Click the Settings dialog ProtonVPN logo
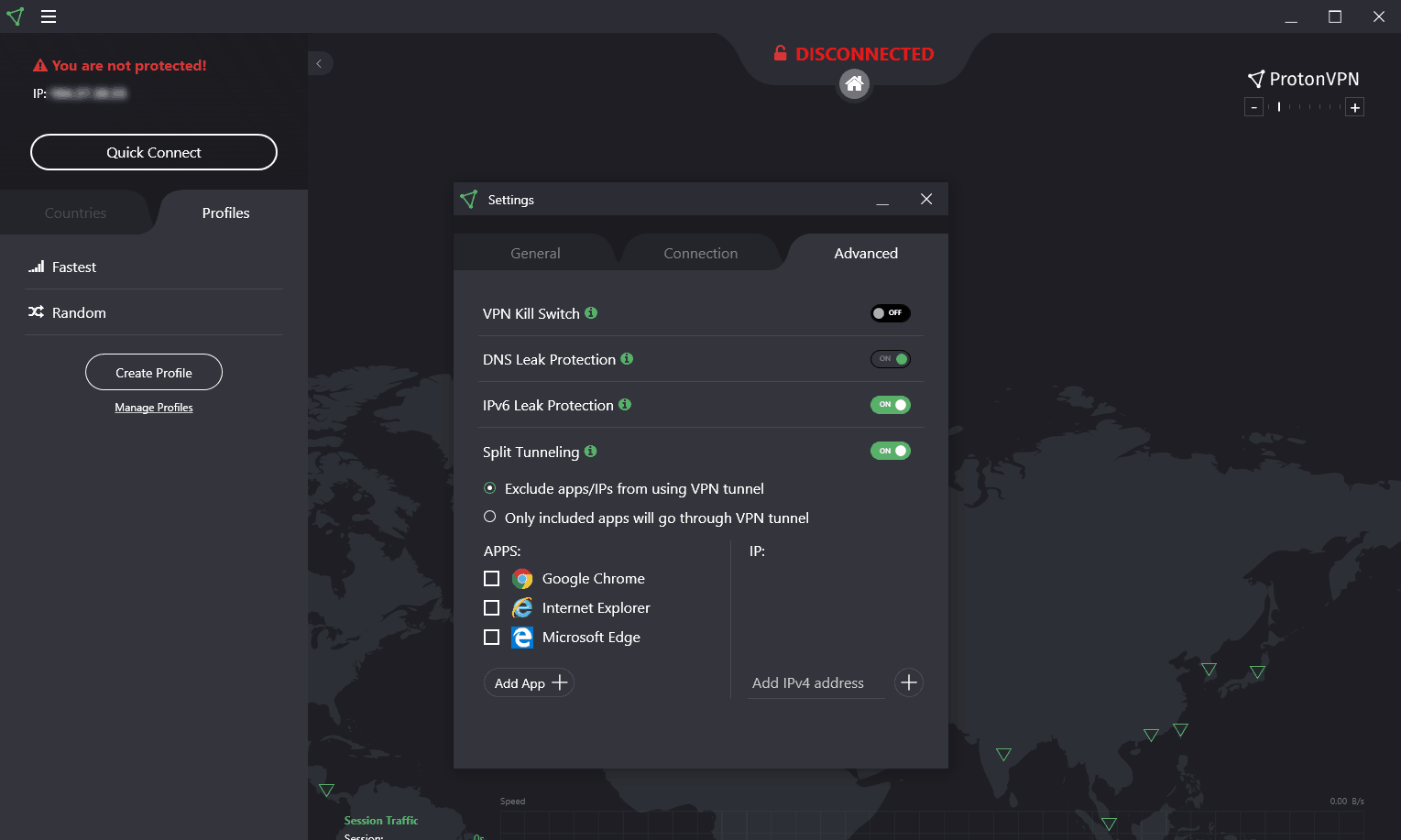Image resolution: width=1401 pixels, height=840 pixels. point(469,200)
